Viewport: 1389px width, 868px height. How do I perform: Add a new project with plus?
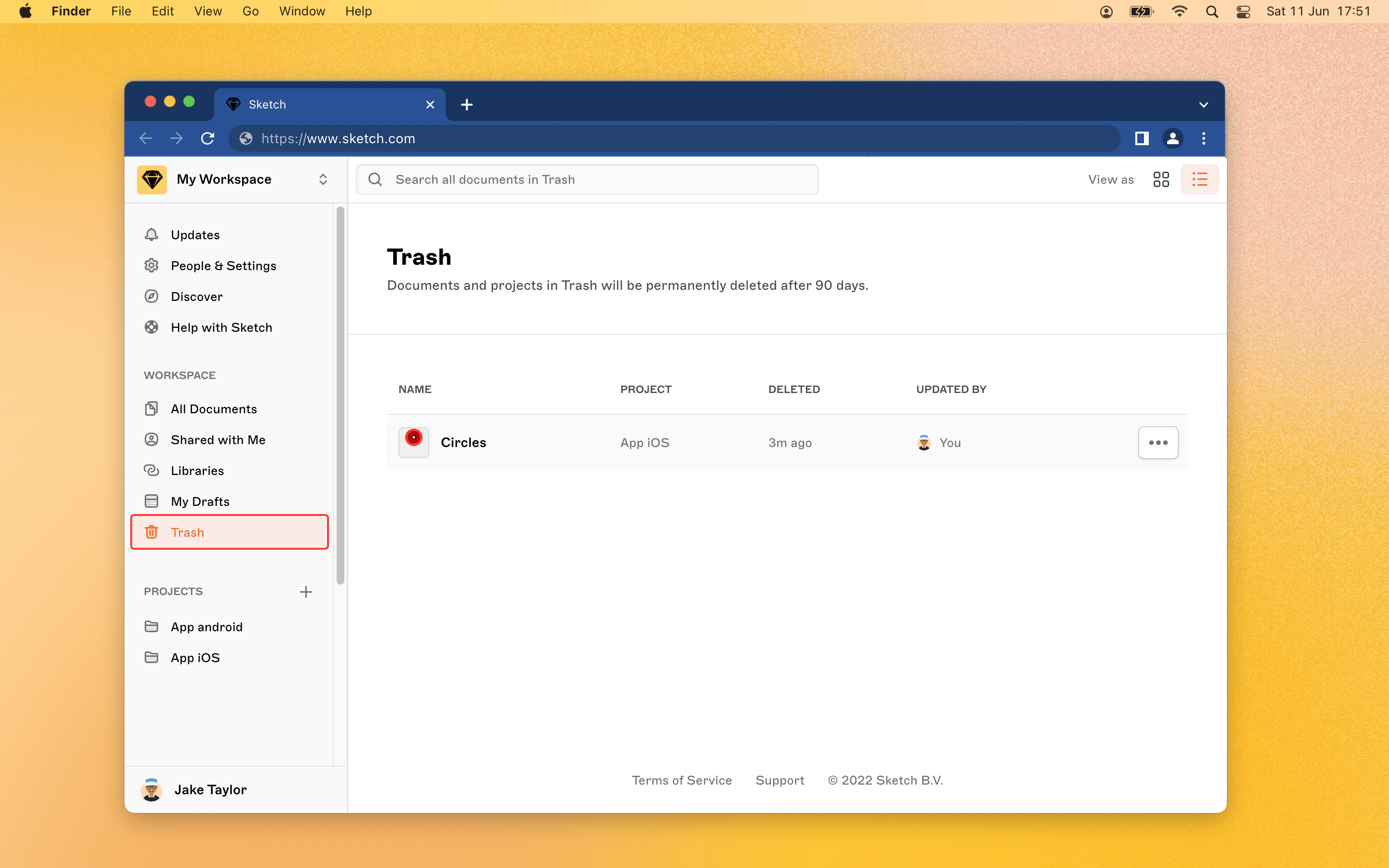coord(306,591)
